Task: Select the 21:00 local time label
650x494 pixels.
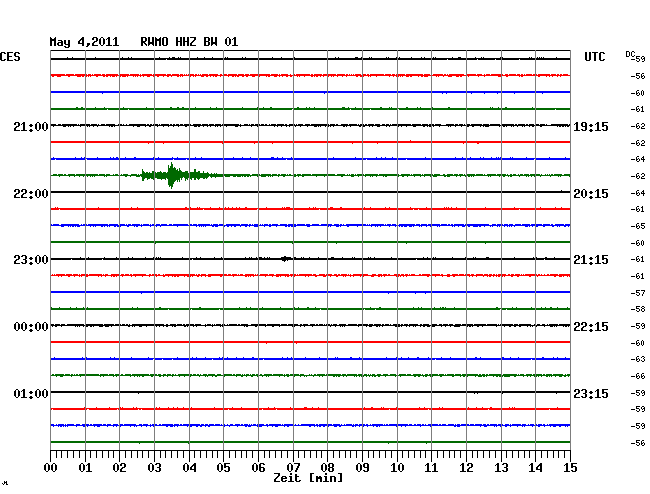Action: click(x=31, y=126)
